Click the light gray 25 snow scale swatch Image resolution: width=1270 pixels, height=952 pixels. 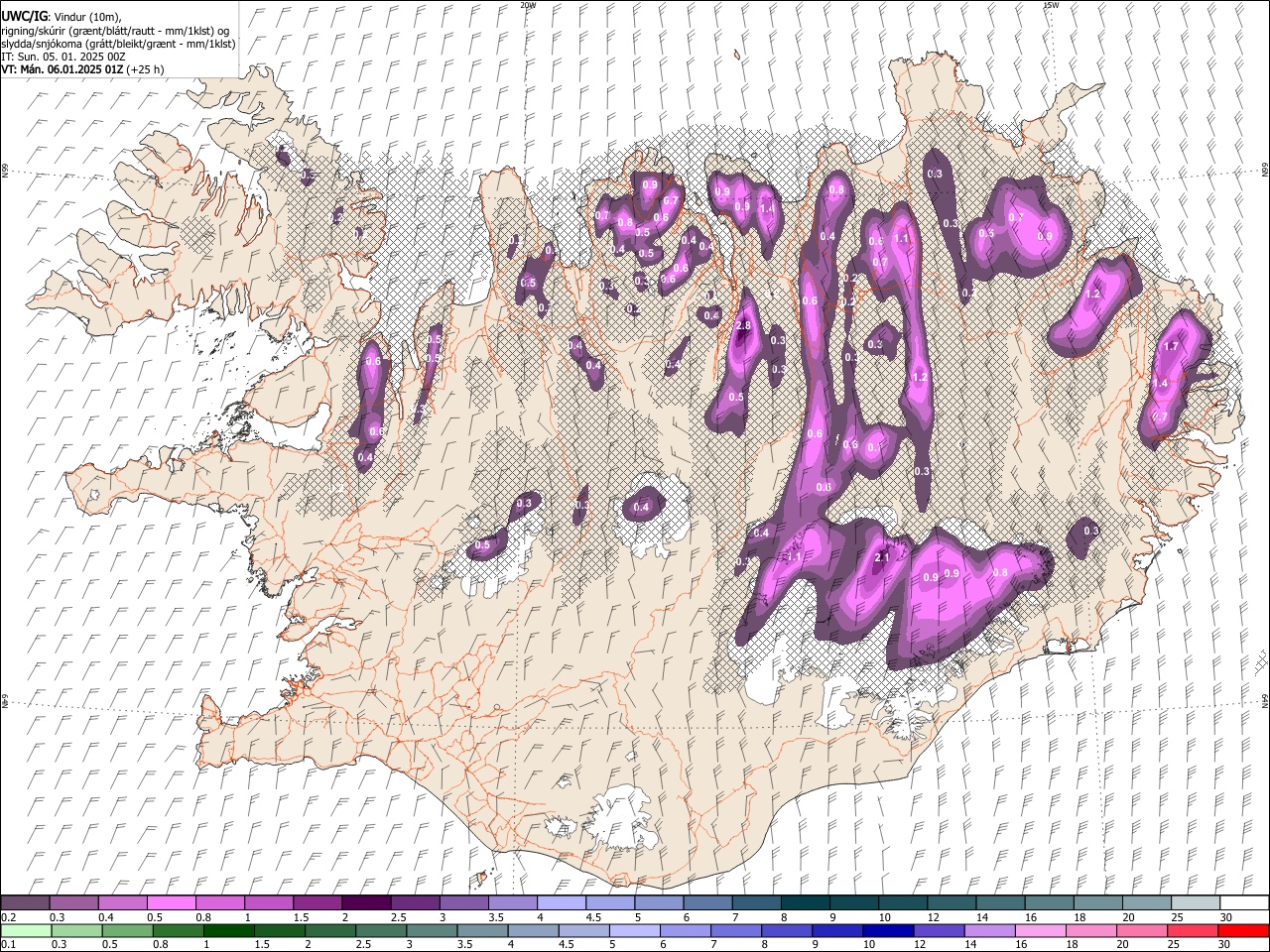pos(1195,903)
